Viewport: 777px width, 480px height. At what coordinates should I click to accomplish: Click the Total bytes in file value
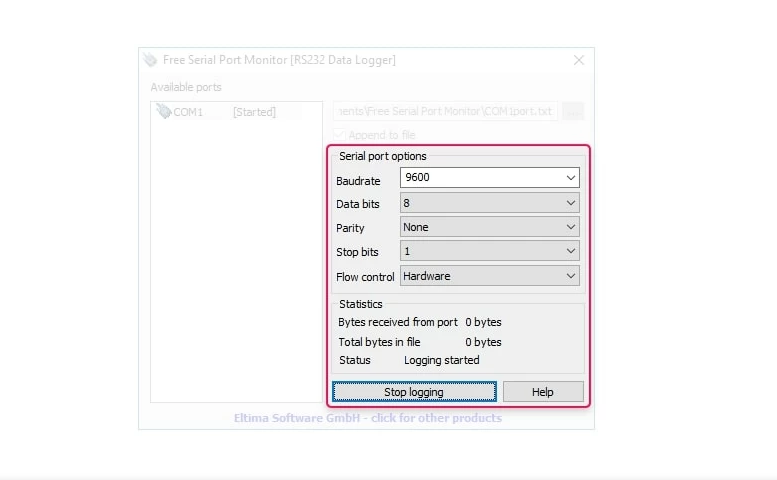[x=483, y=342]
